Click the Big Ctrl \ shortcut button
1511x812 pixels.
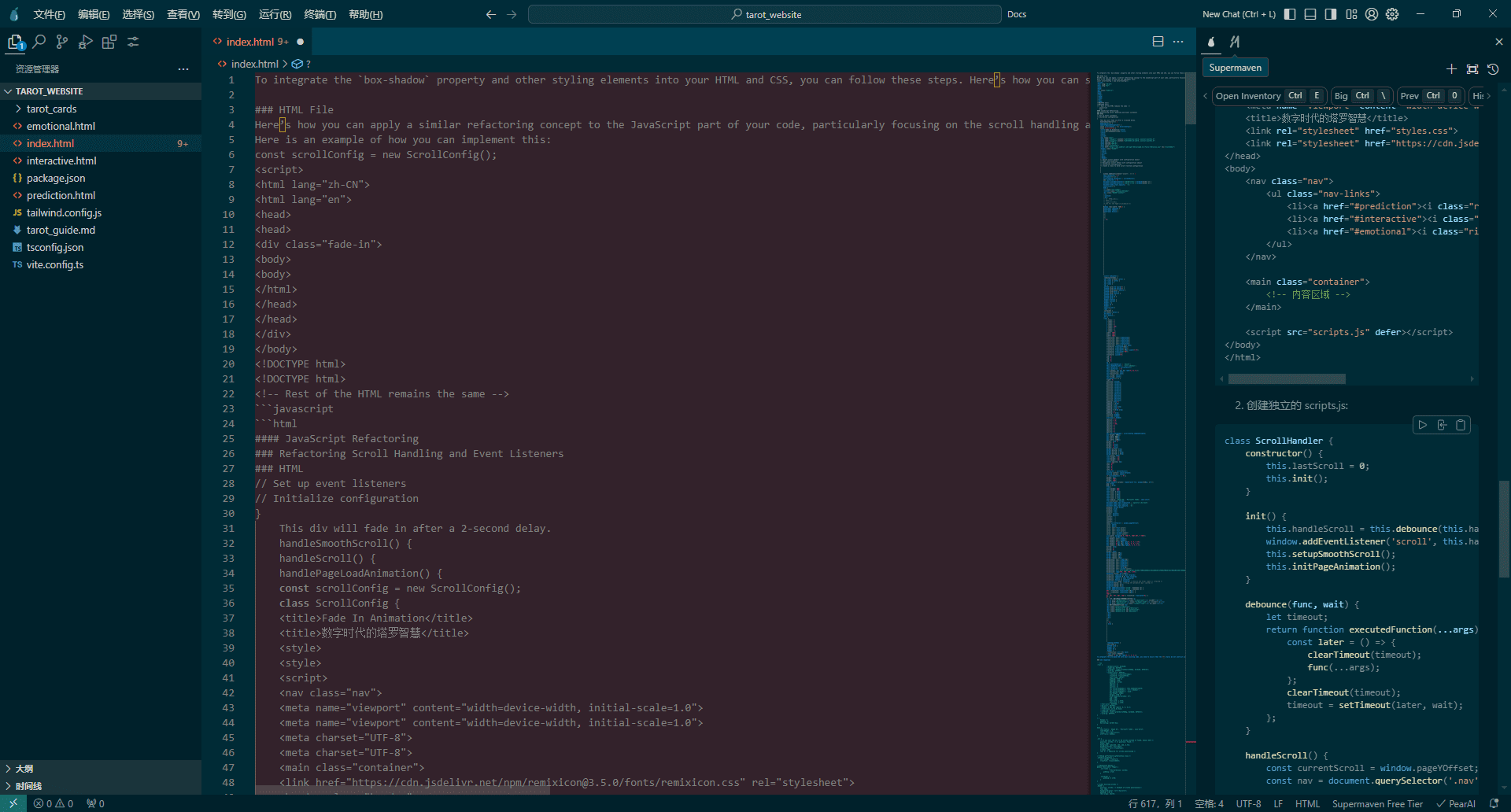[1361, 96]
